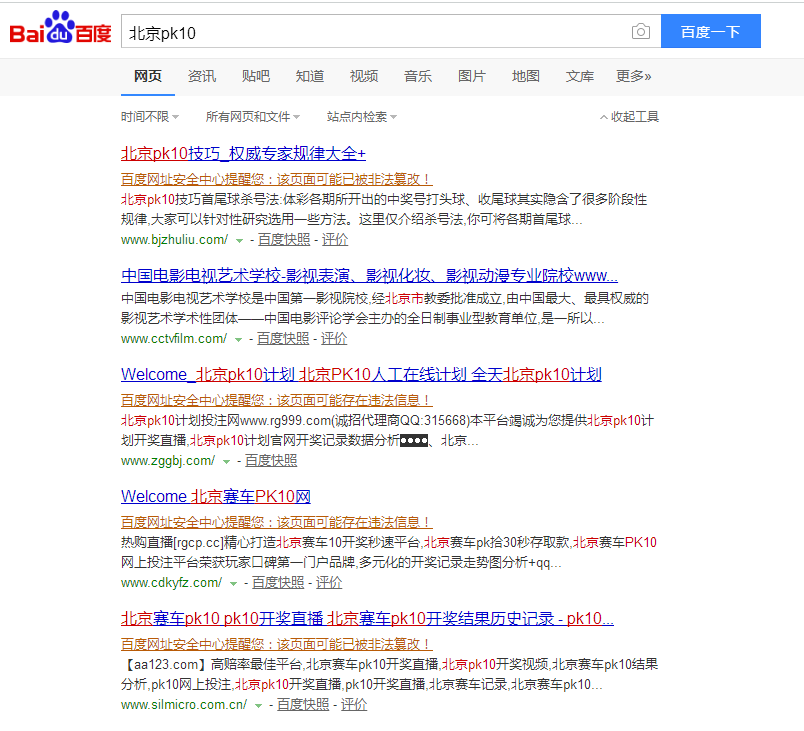Click the camera image search icon
The width and height of the screenshot is (804, 731).
coord(640,32)
